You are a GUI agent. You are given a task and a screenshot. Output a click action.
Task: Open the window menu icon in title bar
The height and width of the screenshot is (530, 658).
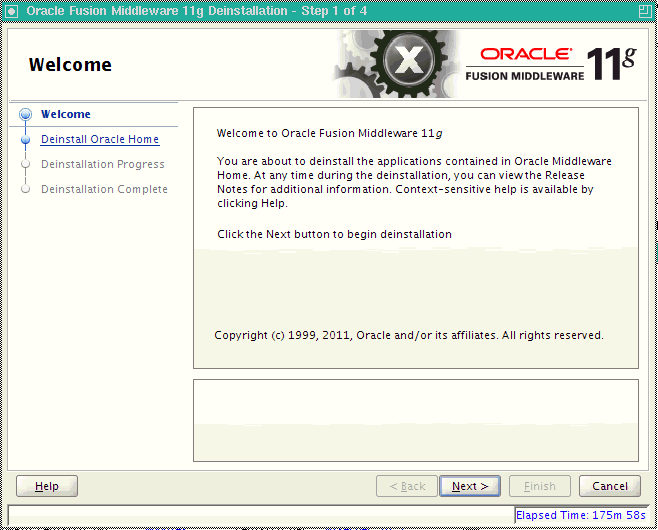11,11
